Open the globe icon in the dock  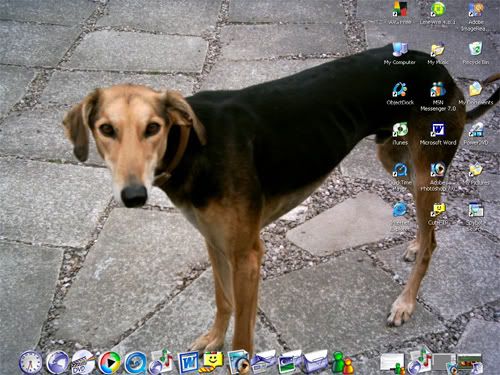pyautogui.click(x=57, y=362)
